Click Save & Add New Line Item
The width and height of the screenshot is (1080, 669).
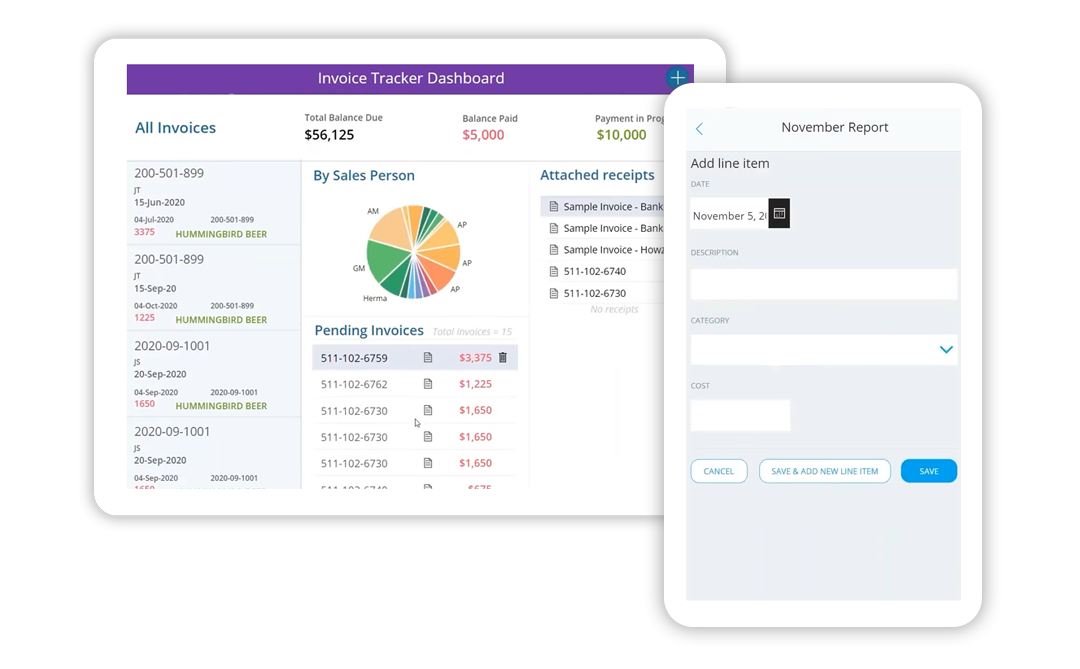click(x=824, y=471)
